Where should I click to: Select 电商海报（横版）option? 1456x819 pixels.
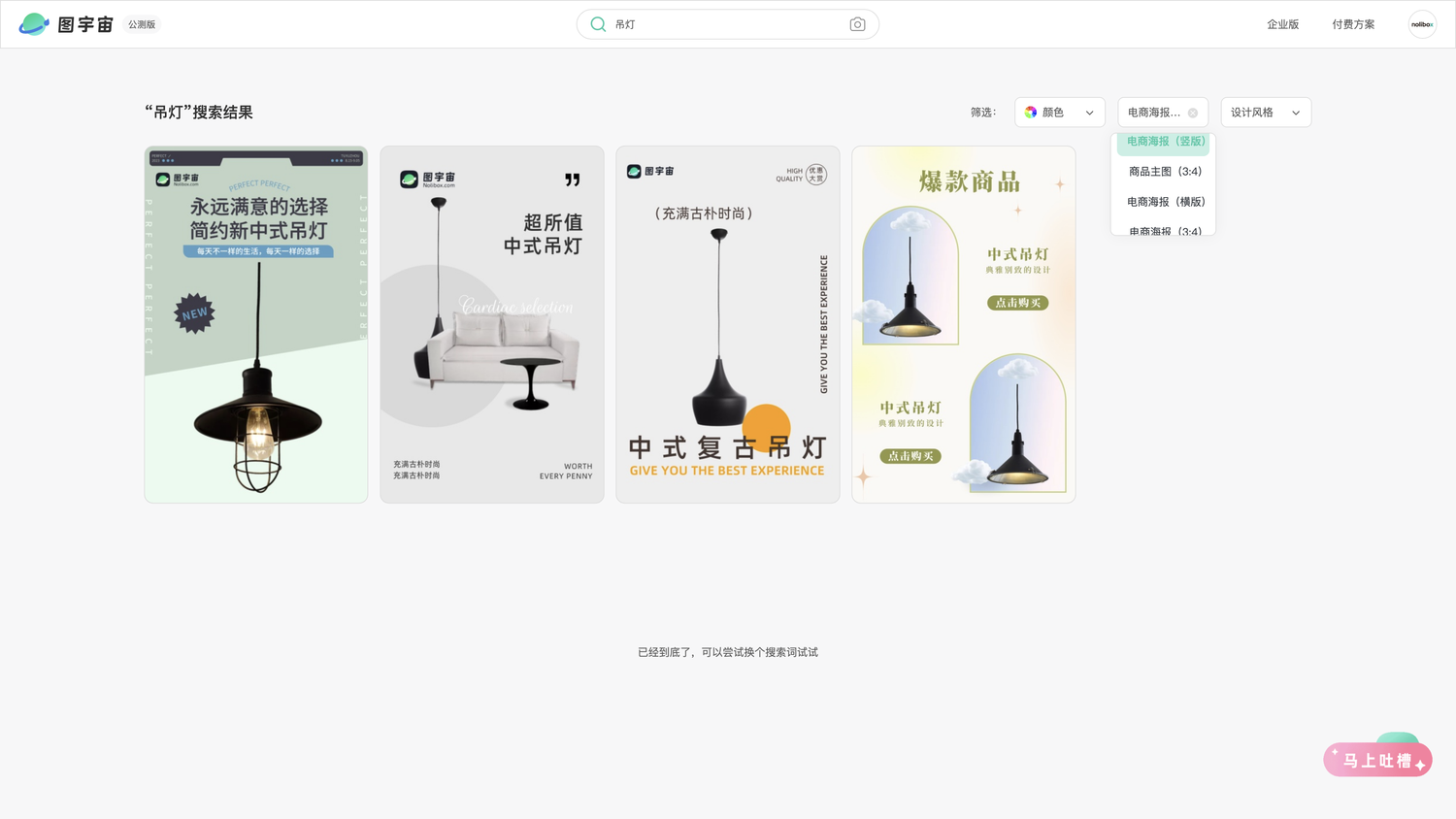click(x=1164, y=202)
